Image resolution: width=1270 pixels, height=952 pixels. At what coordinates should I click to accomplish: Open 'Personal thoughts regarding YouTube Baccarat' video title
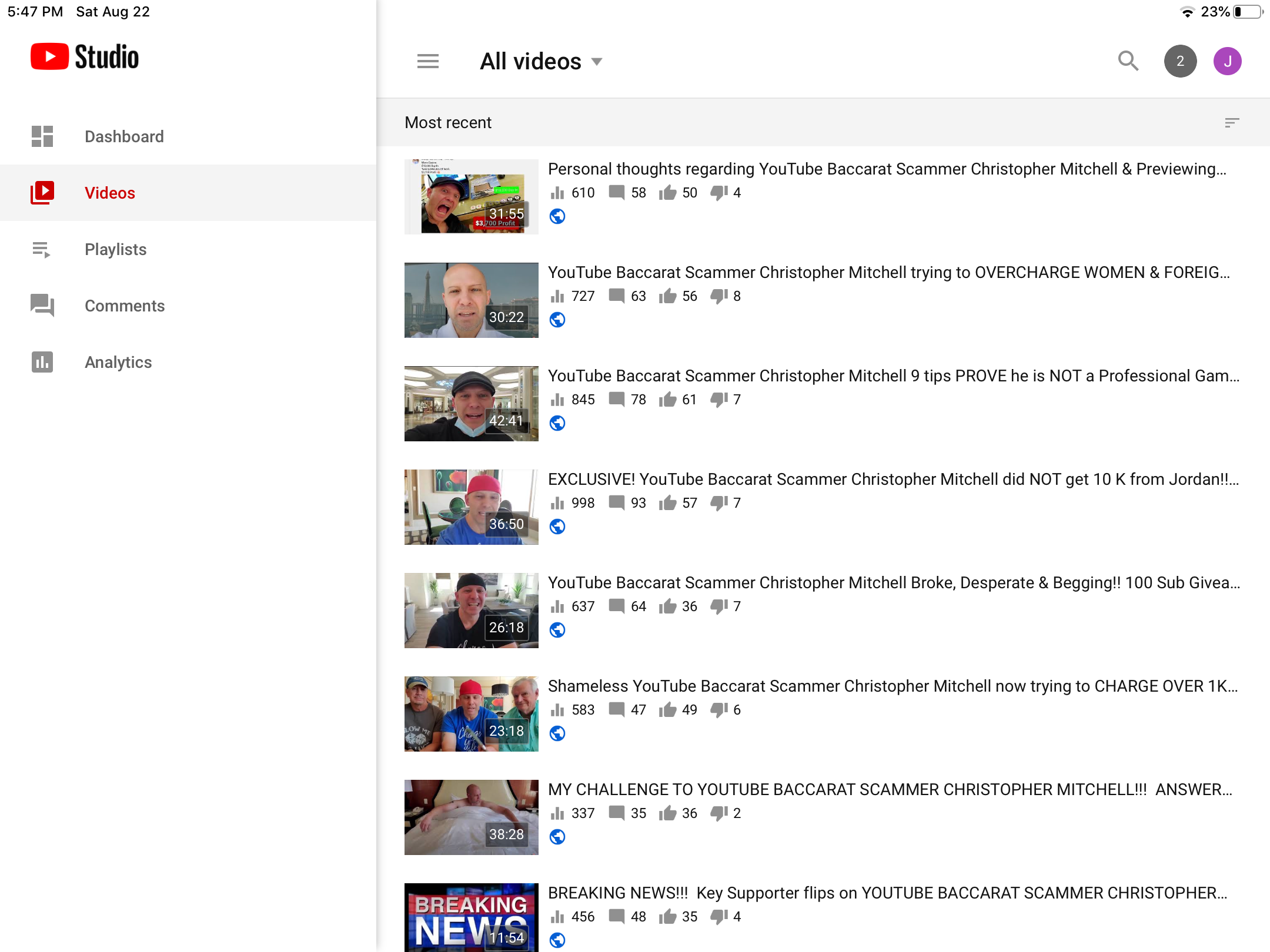pos(887,169)
